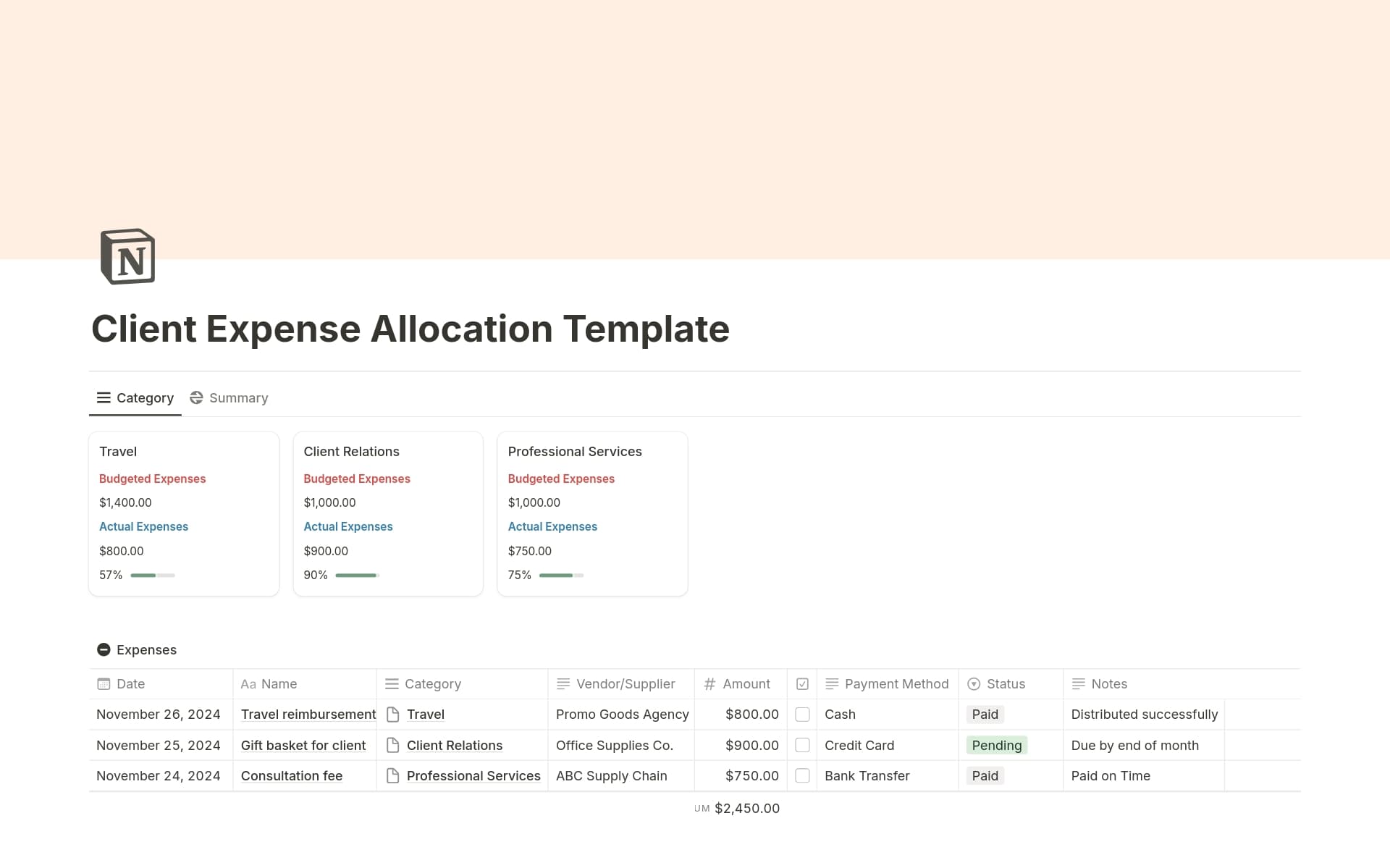Image resolution: width=1390 pixels, height=868 pixels.
Task: Click the Notion cube page icon
Action: coord(127,256)
